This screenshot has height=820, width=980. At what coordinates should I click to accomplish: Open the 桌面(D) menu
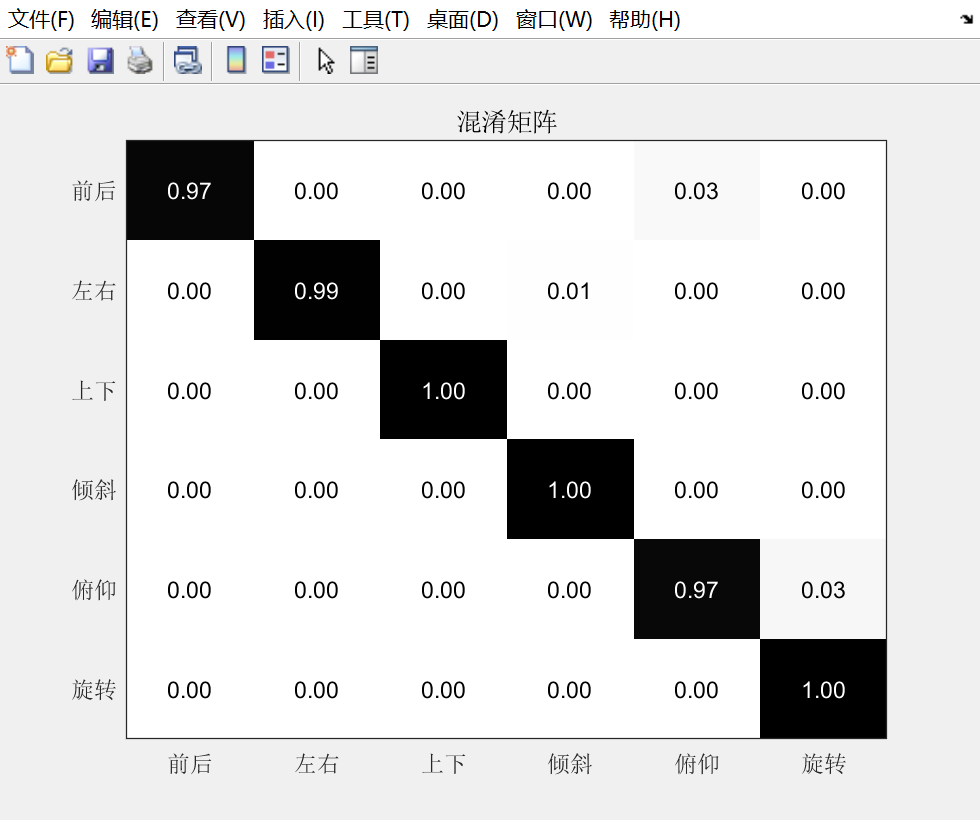[462, 20]
